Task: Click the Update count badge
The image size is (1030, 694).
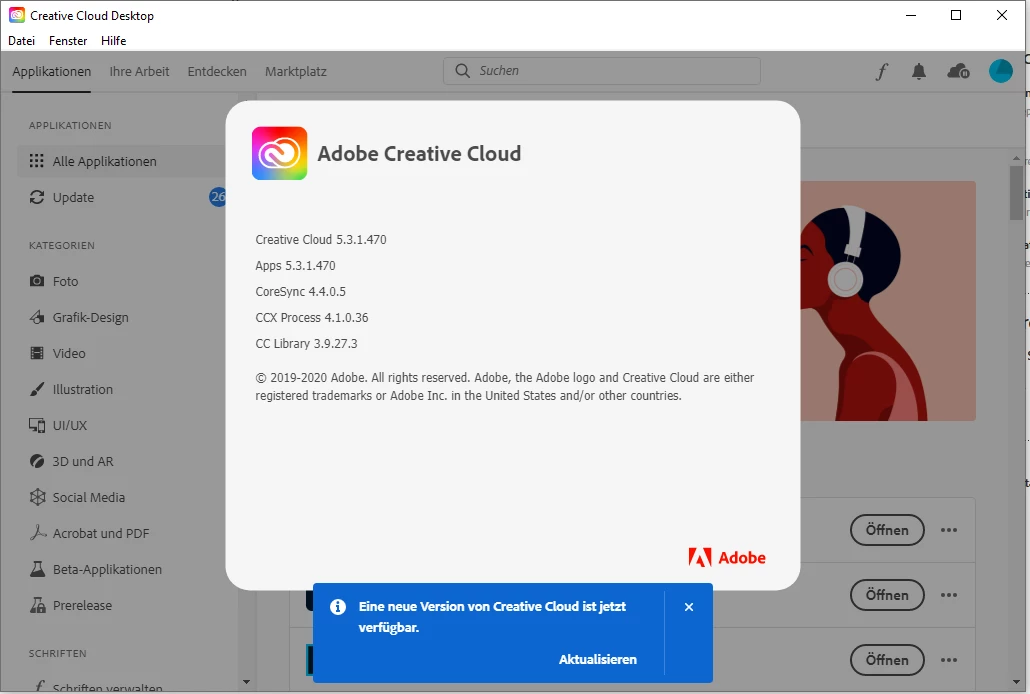Action: click(217, 197)
